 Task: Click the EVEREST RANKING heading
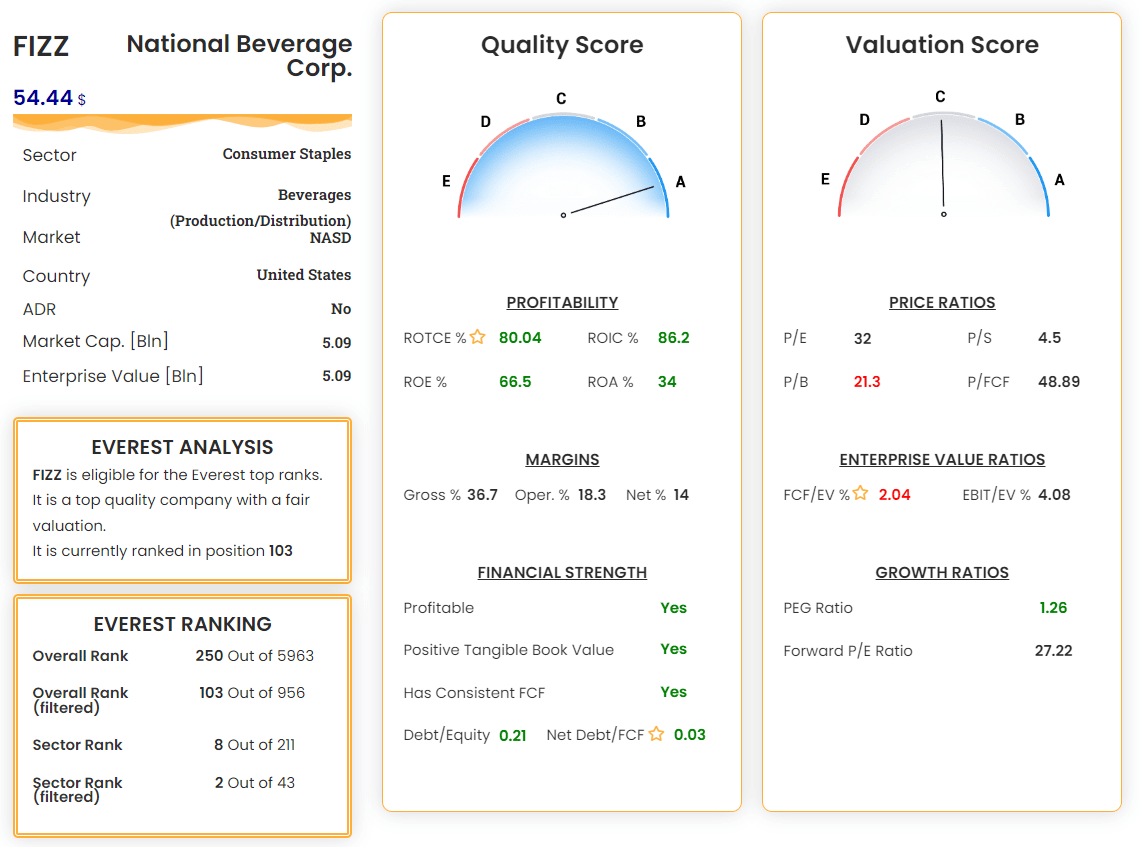182,624
